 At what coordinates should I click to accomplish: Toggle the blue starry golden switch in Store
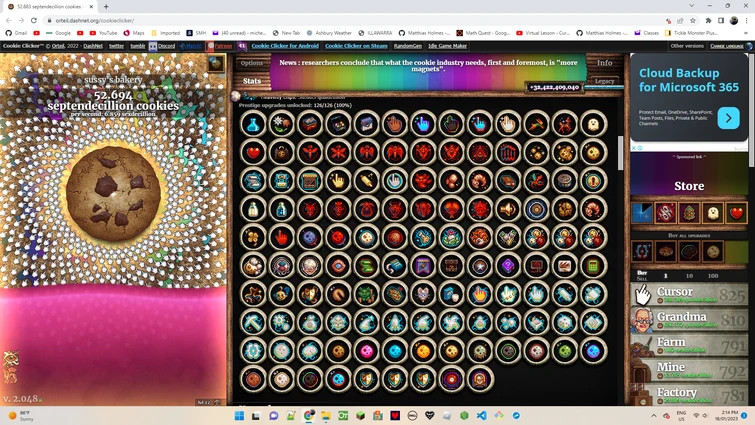click(x=642, y=213)
